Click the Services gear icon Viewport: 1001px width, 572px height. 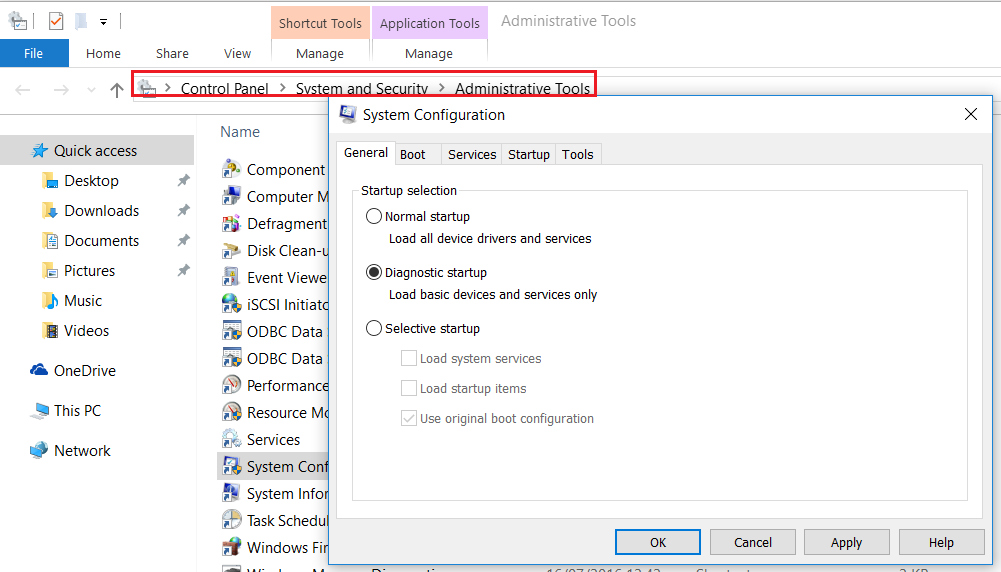pos(231,439)
